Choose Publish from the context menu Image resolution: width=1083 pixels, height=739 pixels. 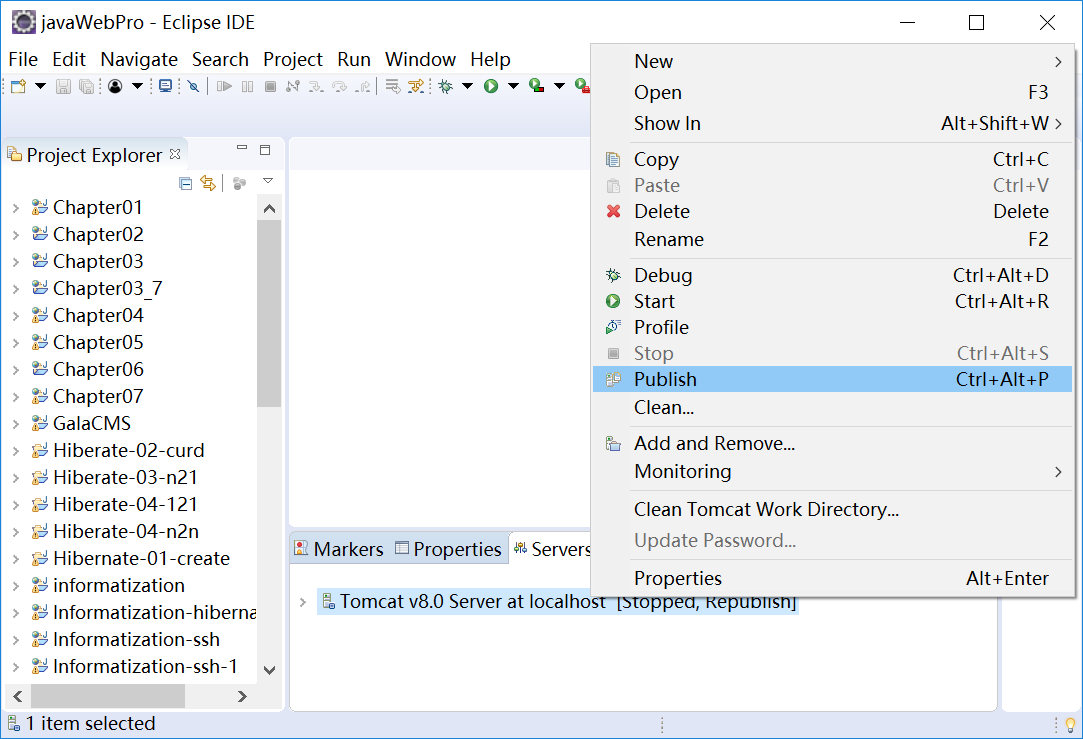point(832,379)
